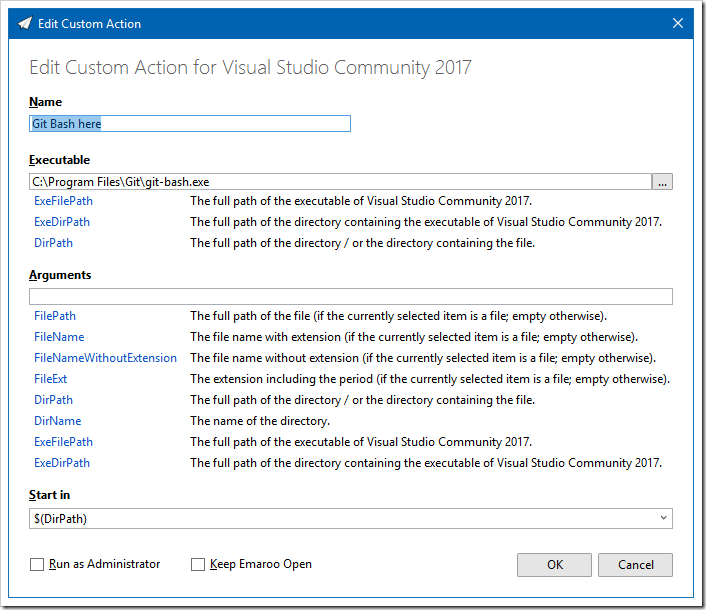The width and height of the screenshot is (706, 610).
Task: Click the dialog heading Edit Custom Action for Visual Studio
Action: click(250, 68)
